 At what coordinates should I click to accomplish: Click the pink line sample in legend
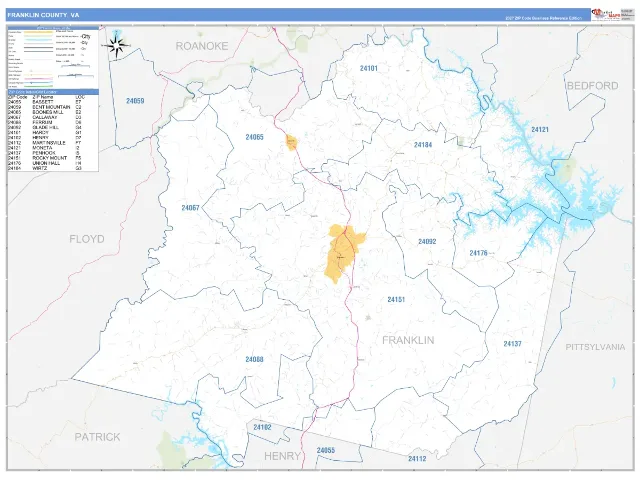38,79
